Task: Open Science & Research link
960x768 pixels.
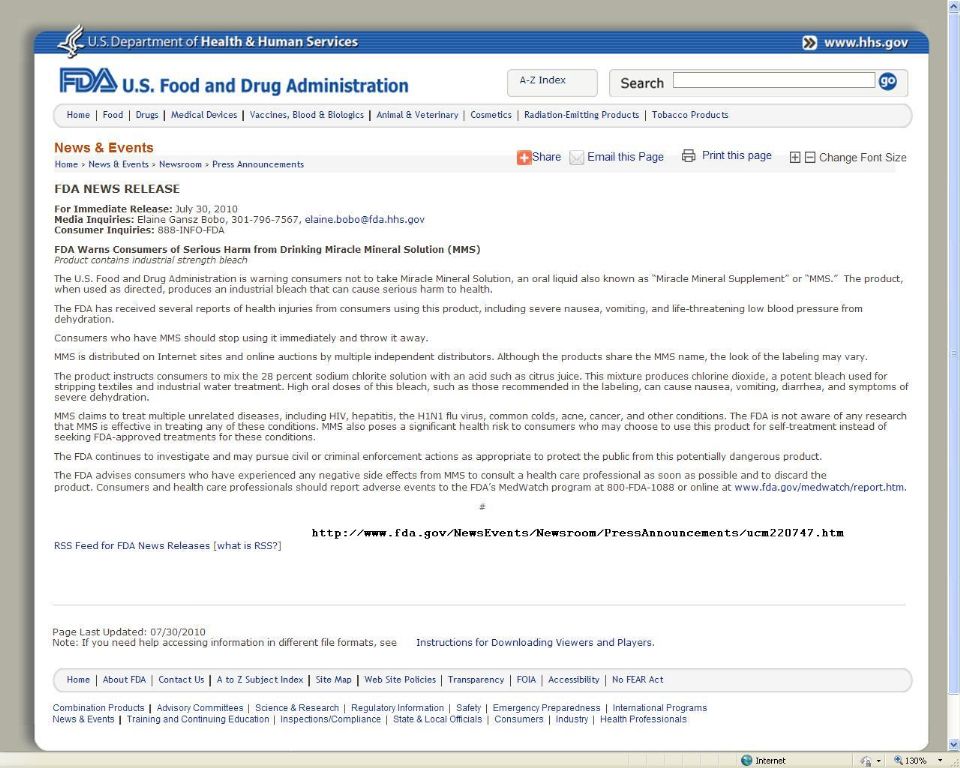Action: [297, 708]
